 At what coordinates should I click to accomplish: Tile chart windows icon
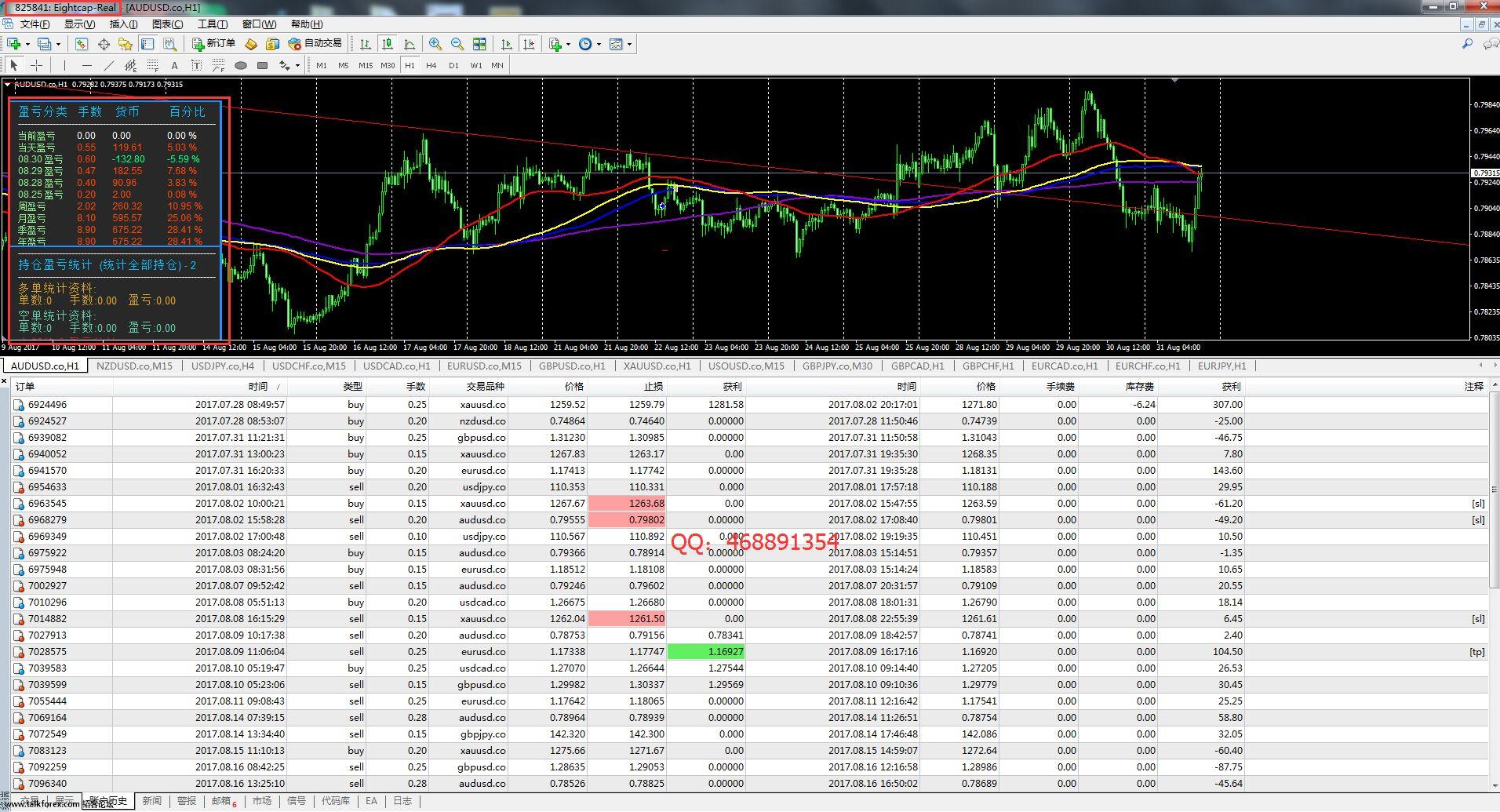[x=479, y=44]
